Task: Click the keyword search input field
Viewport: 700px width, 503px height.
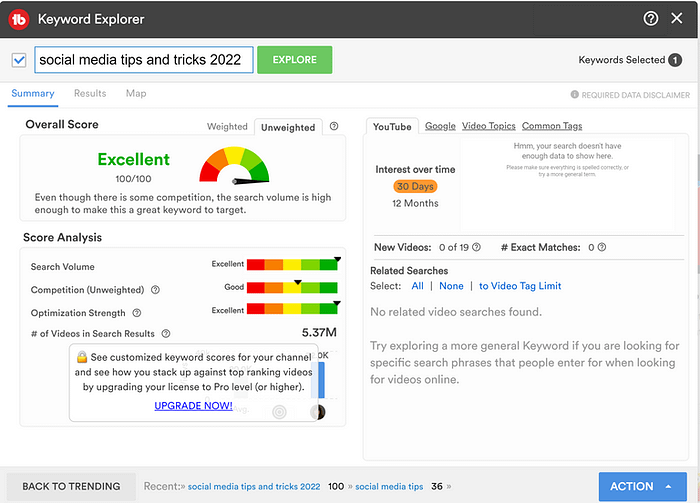Action: pyautogui.click(x=144, y=60)
